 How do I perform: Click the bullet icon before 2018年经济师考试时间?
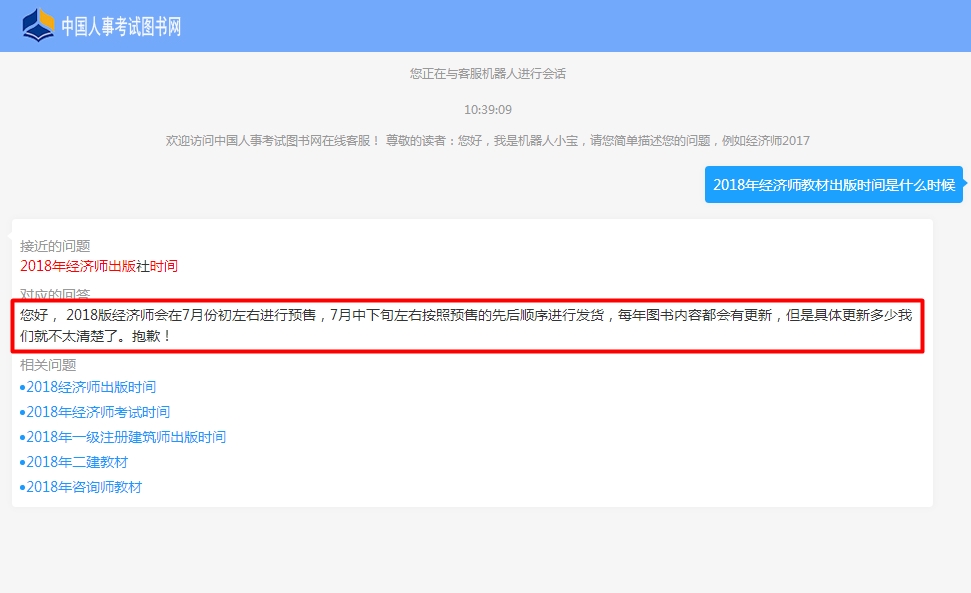coord(20,411)
